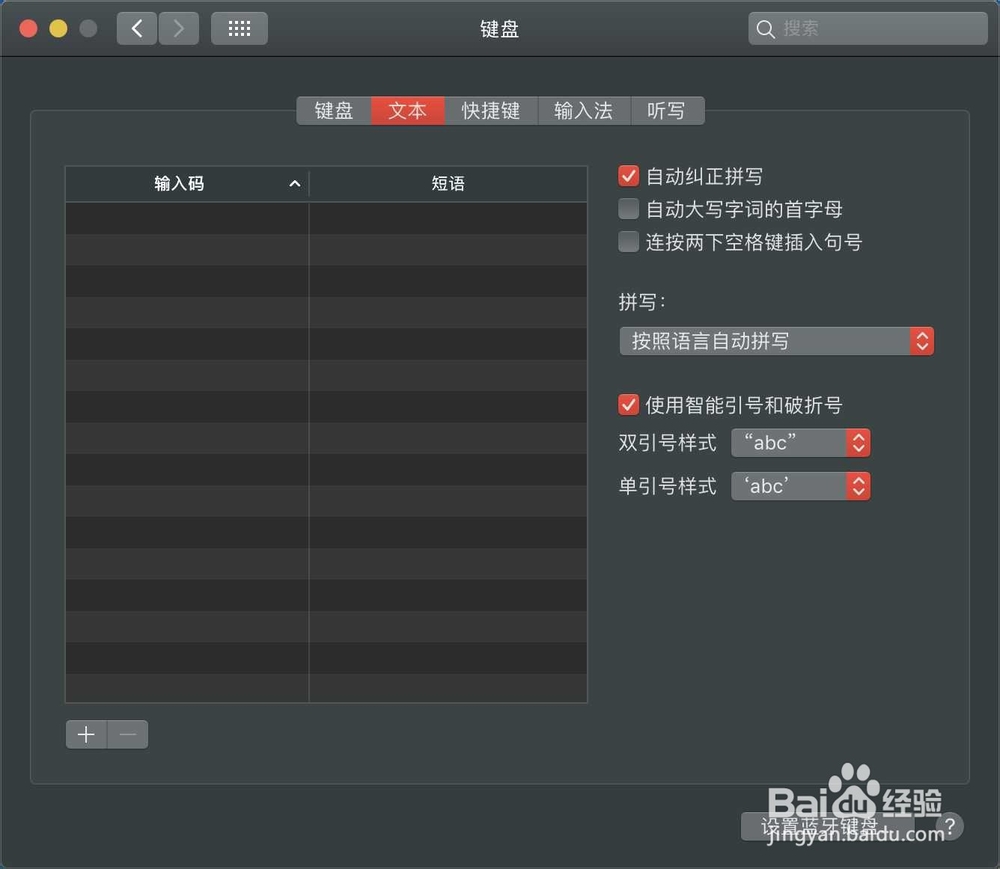Click the minus icon to remove a shortcut
Image resolution: width=1000 pixels, height=869 pixels.
[127, 733]
